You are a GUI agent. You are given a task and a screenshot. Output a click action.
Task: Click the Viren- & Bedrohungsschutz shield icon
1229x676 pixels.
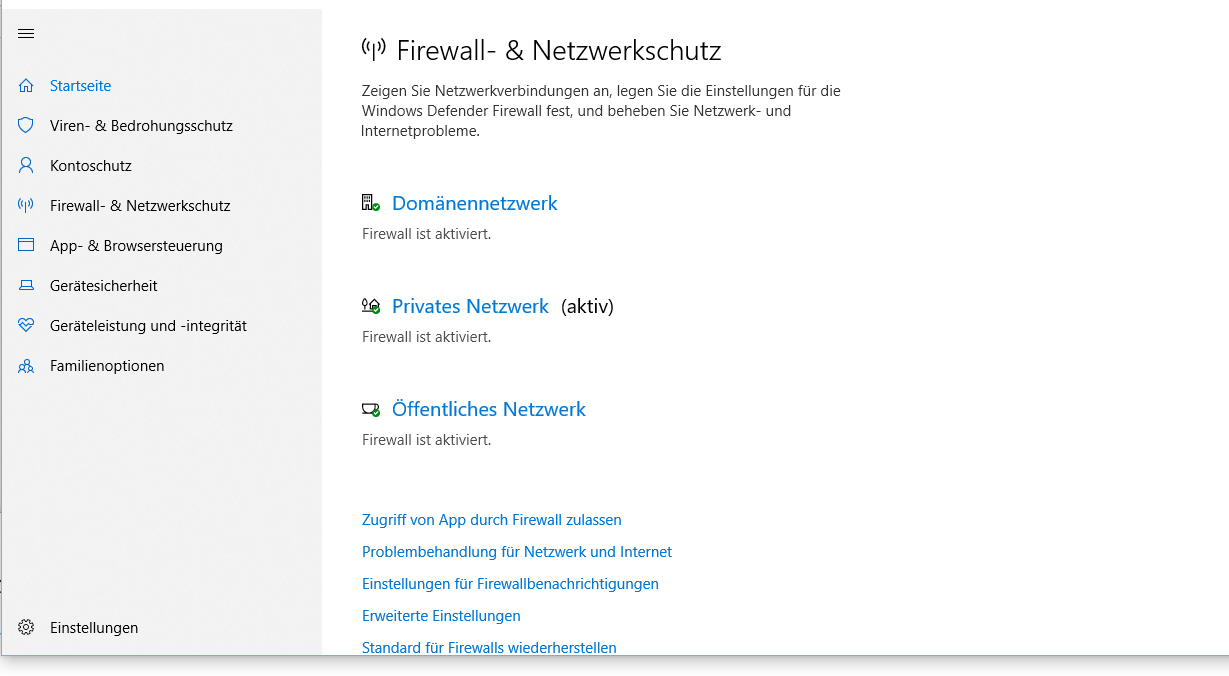pyautogui.click(x=26, y=126)
